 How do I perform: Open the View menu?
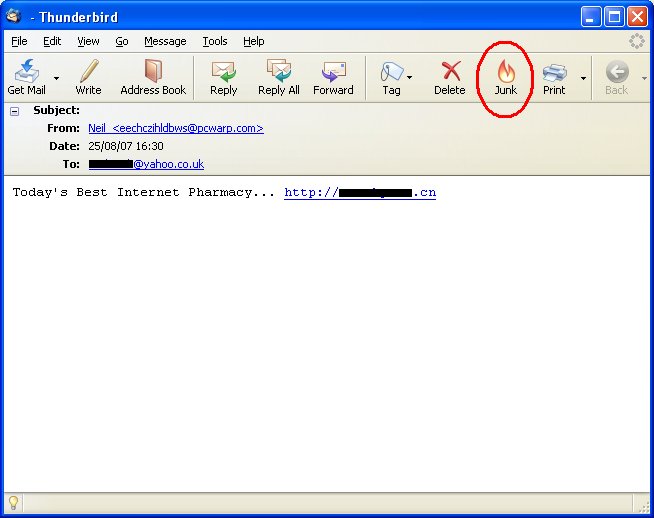click(x=88, y=41)
